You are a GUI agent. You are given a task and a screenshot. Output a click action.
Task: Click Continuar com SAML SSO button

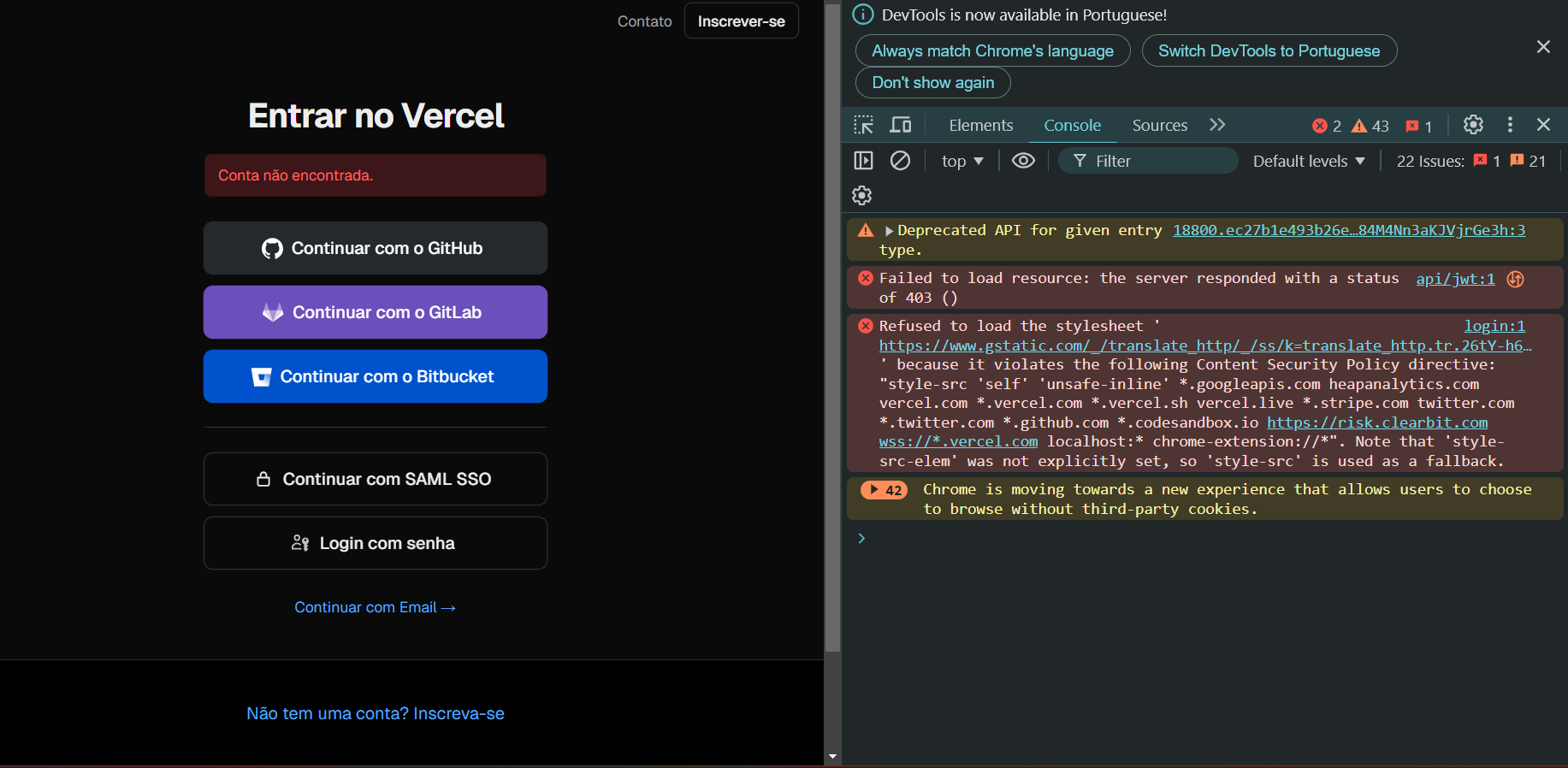pyautogui.click(x=376, y=479)
